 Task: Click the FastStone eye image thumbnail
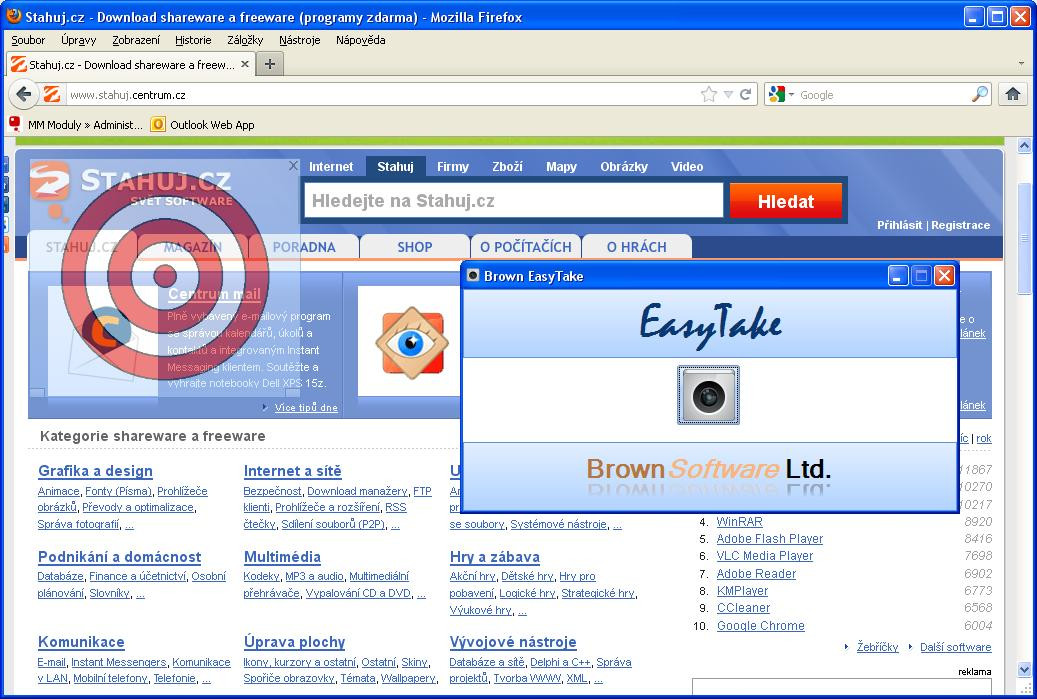click(x=411, y=342)
